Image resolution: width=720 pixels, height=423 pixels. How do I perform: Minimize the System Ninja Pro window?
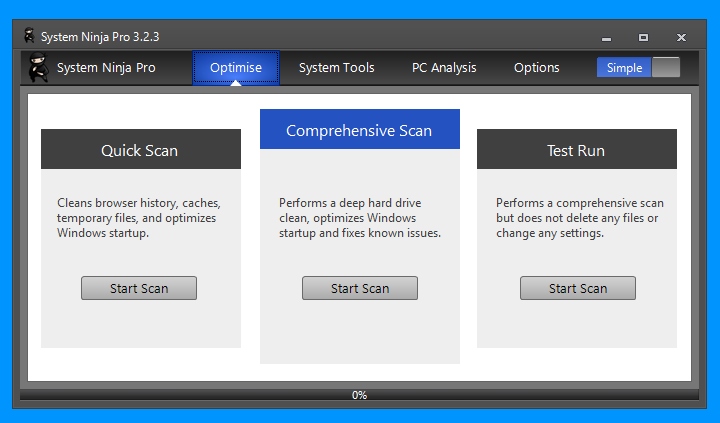(x=606, y=39)
